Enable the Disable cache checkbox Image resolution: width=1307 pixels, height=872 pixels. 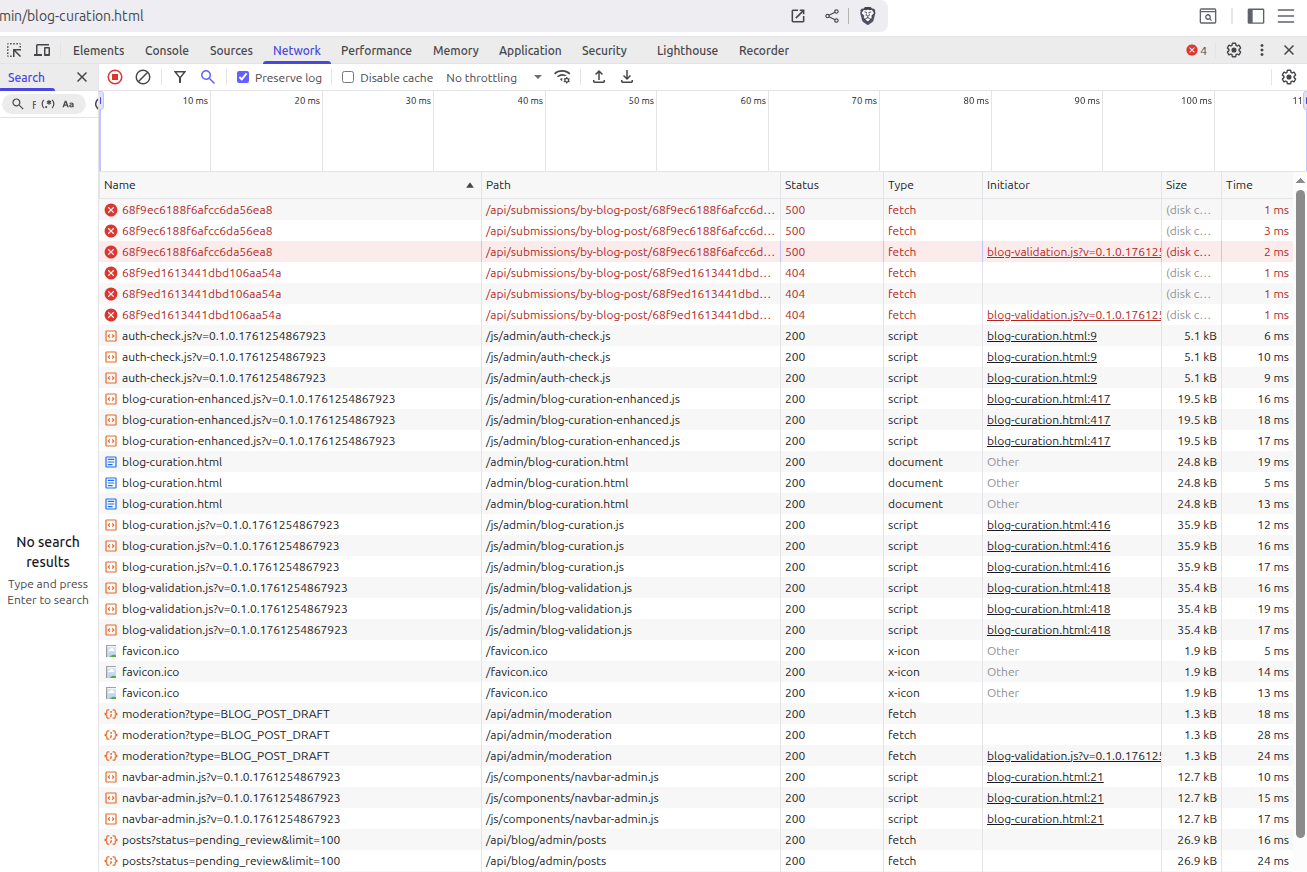(x=348, y=77)
